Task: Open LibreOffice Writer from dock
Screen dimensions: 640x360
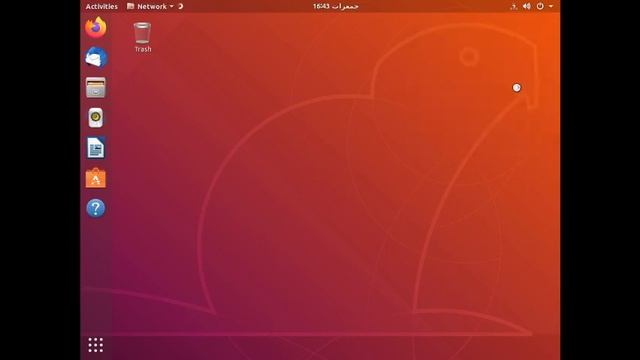Action: click(96, 148)
